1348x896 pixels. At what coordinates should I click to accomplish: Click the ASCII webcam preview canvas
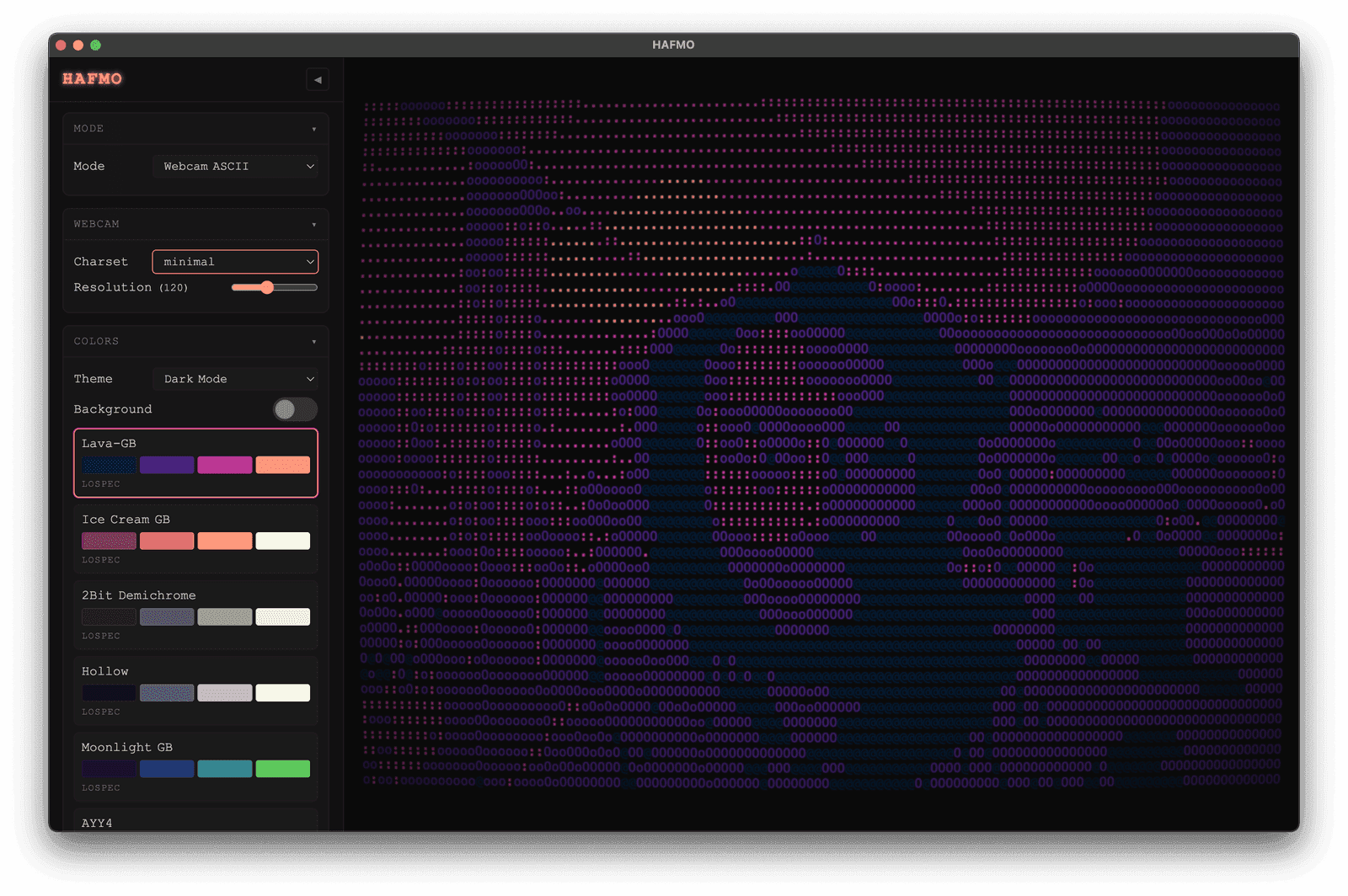tap(821, 444)
